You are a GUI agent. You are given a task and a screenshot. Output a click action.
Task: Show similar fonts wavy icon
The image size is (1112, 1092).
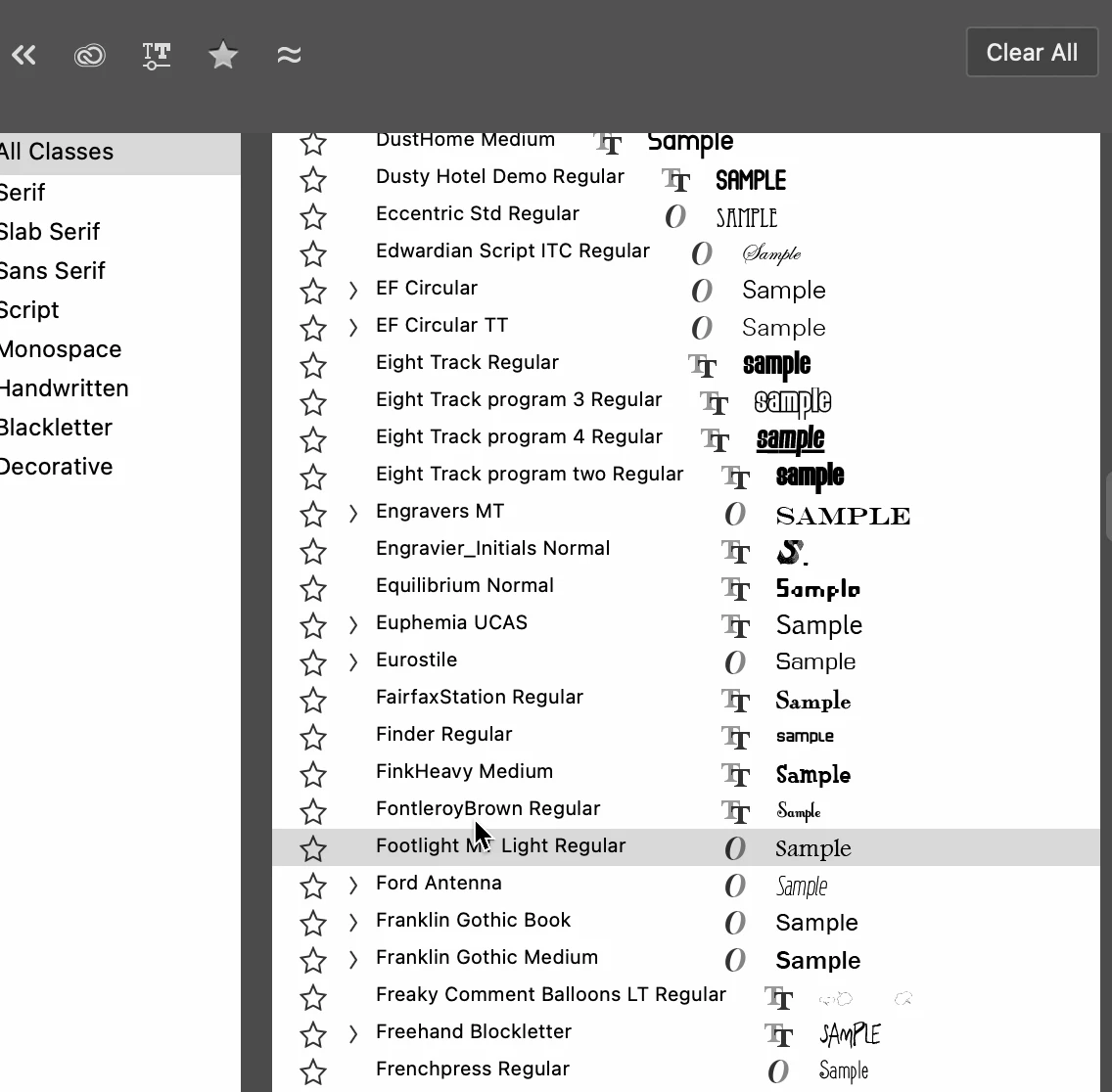pyautogui.click(x=289, y=55)
